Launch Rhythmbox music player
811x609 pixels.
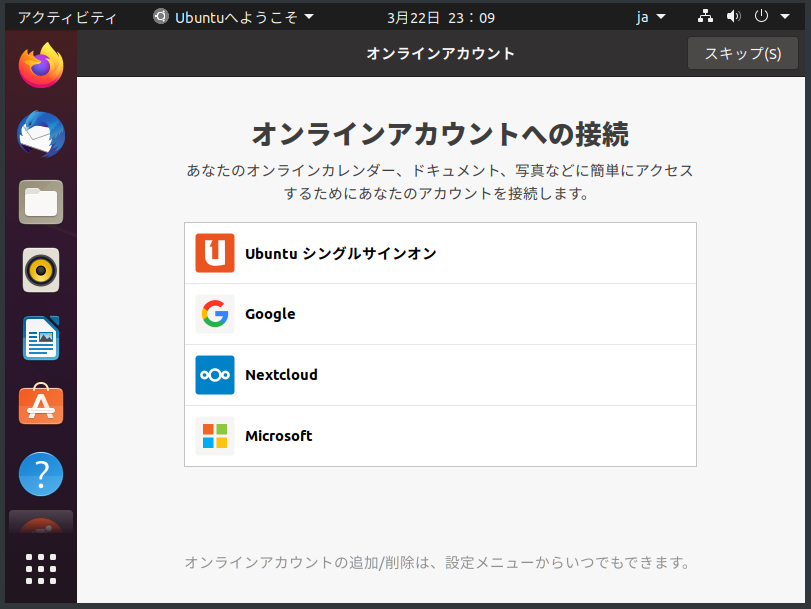(41, 270)
